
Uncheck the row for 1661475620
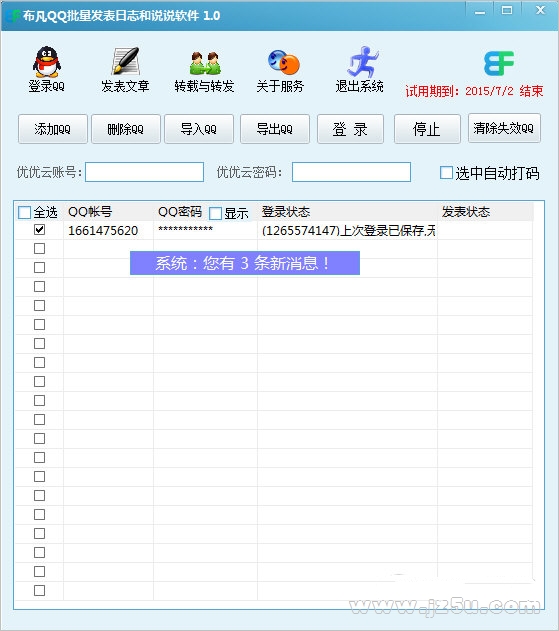click(39, 230)
